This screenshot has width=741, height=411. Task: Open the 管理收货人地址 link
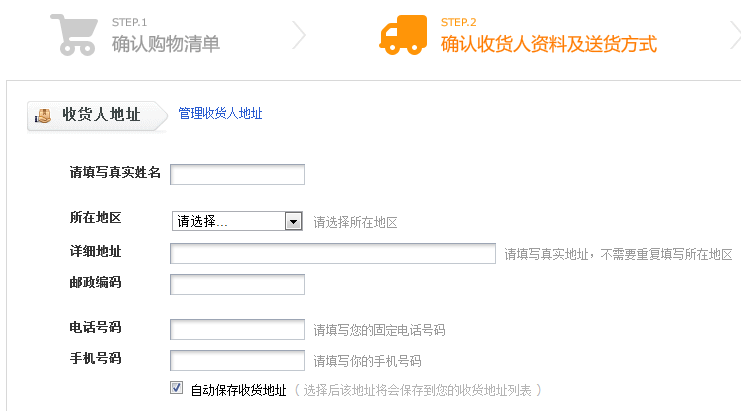pos(220,114)
